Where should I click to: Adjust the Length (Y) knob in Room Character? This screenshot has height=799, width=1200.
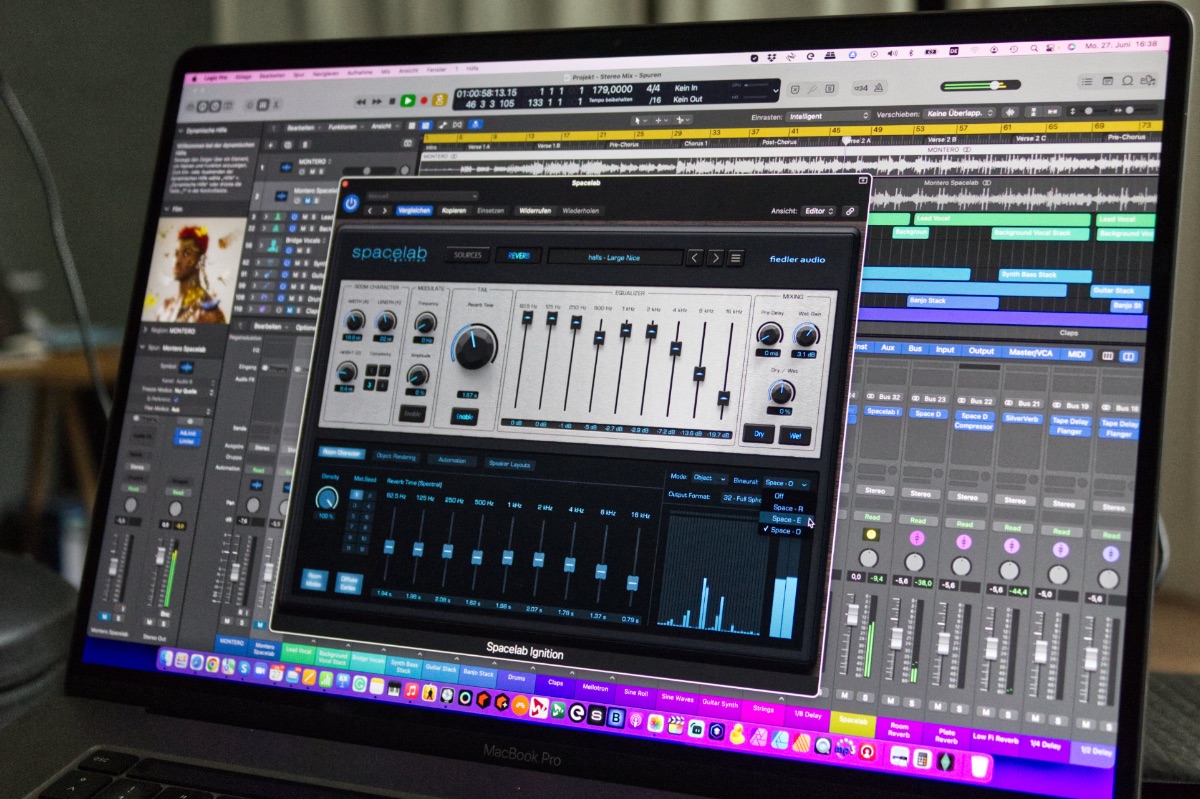(x=385, y=322)
